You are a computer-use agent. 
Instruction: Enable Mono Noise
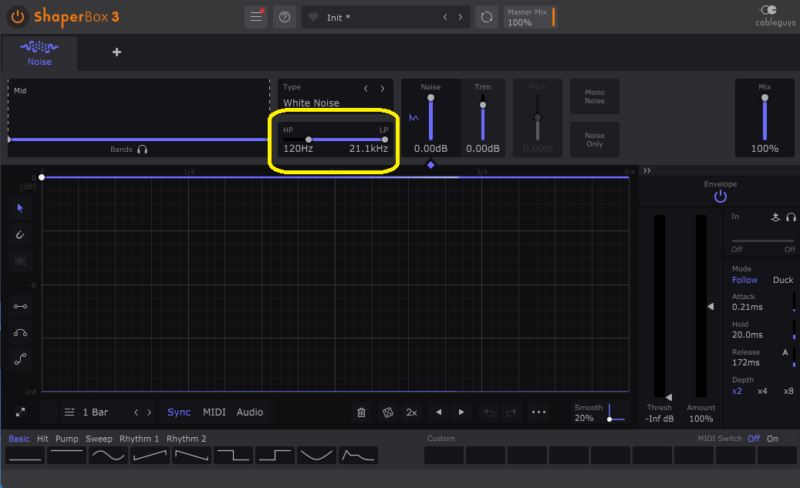tap(594, 98)
